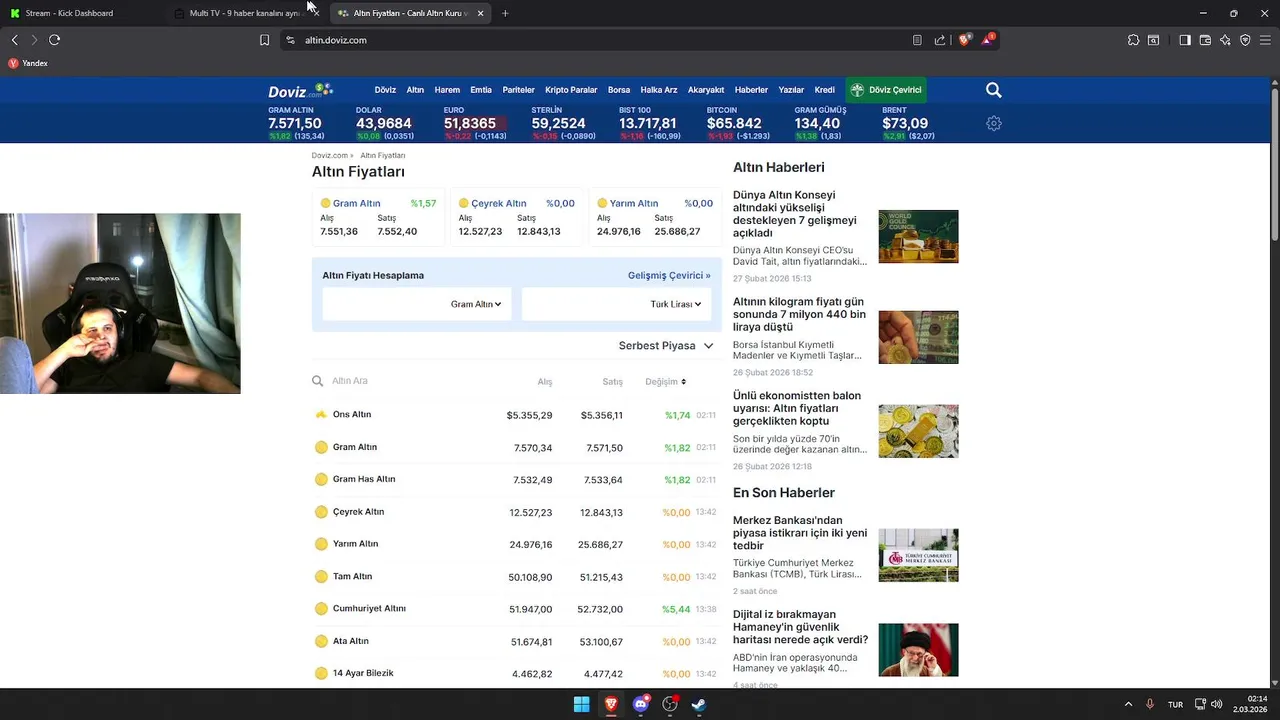Screen dimensions: 1280x720
Task: Open the Windows Start button
Action: click(x=581, y=704)
